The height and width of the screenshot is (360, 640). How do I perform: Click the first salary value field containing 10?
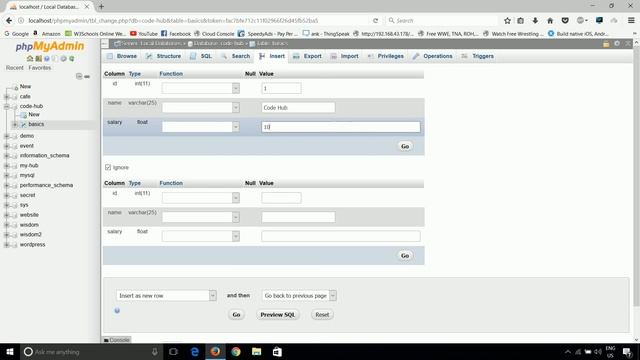coord(341,127)
